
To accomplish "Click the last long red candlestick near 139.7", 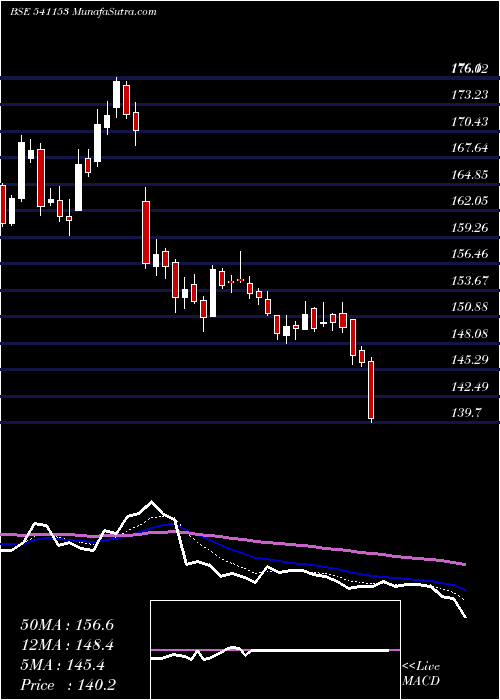I will [371, 390].
